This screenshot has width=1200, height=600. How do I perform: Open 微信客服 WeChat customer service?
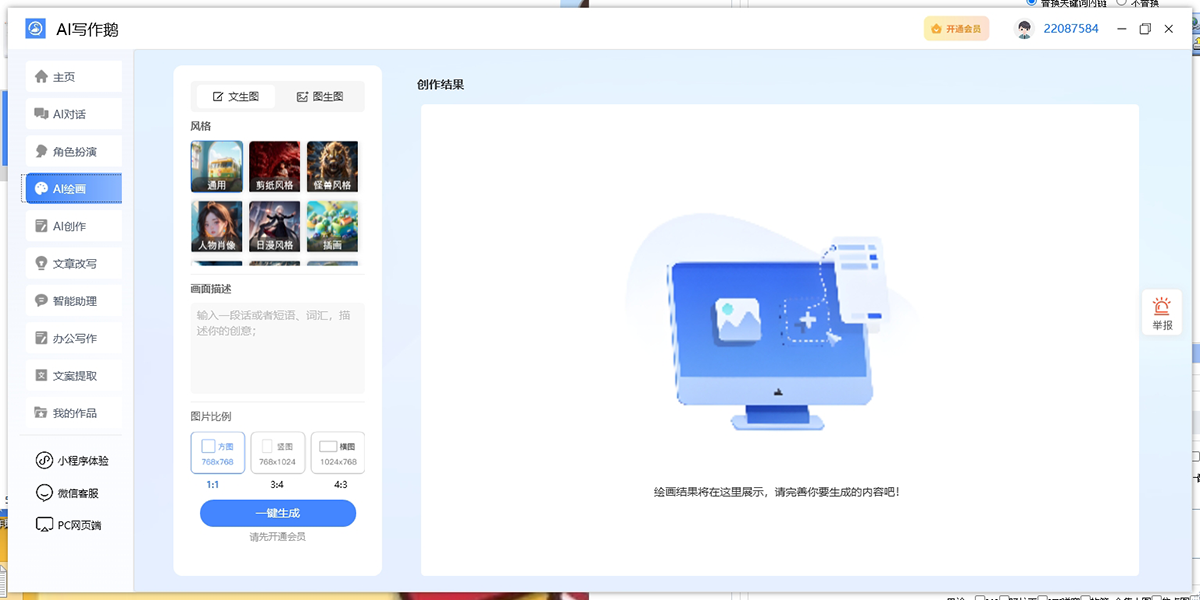(73, 492)
